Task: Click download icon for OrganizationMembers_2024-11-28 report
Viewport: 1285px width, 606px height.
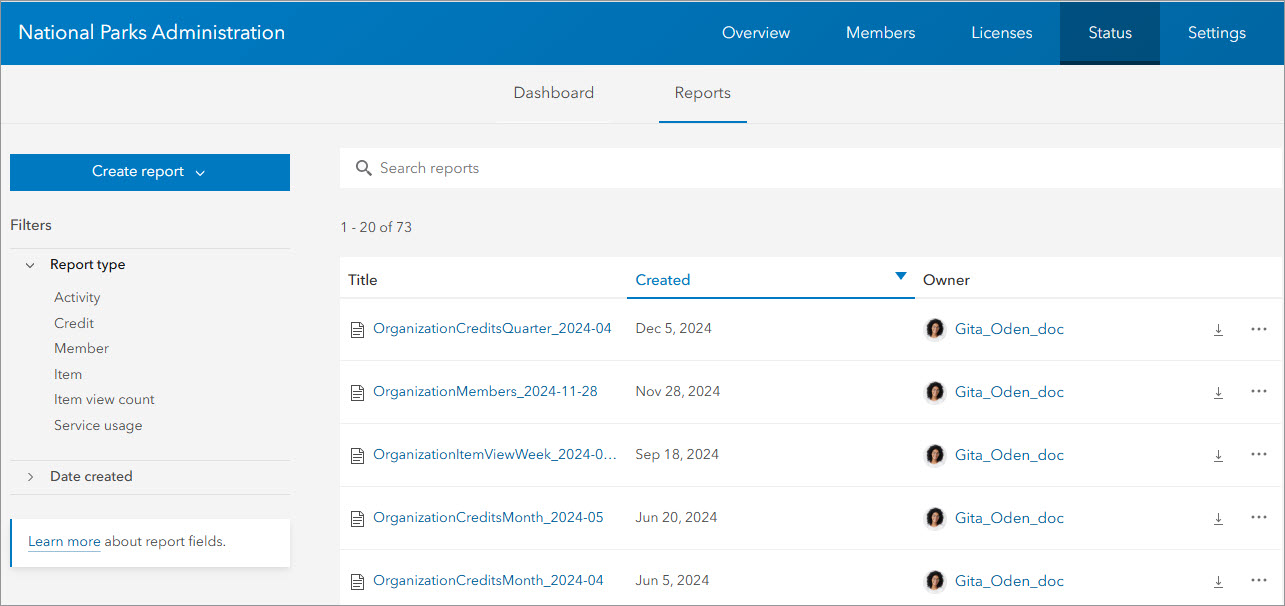Action: [1218, 393]
